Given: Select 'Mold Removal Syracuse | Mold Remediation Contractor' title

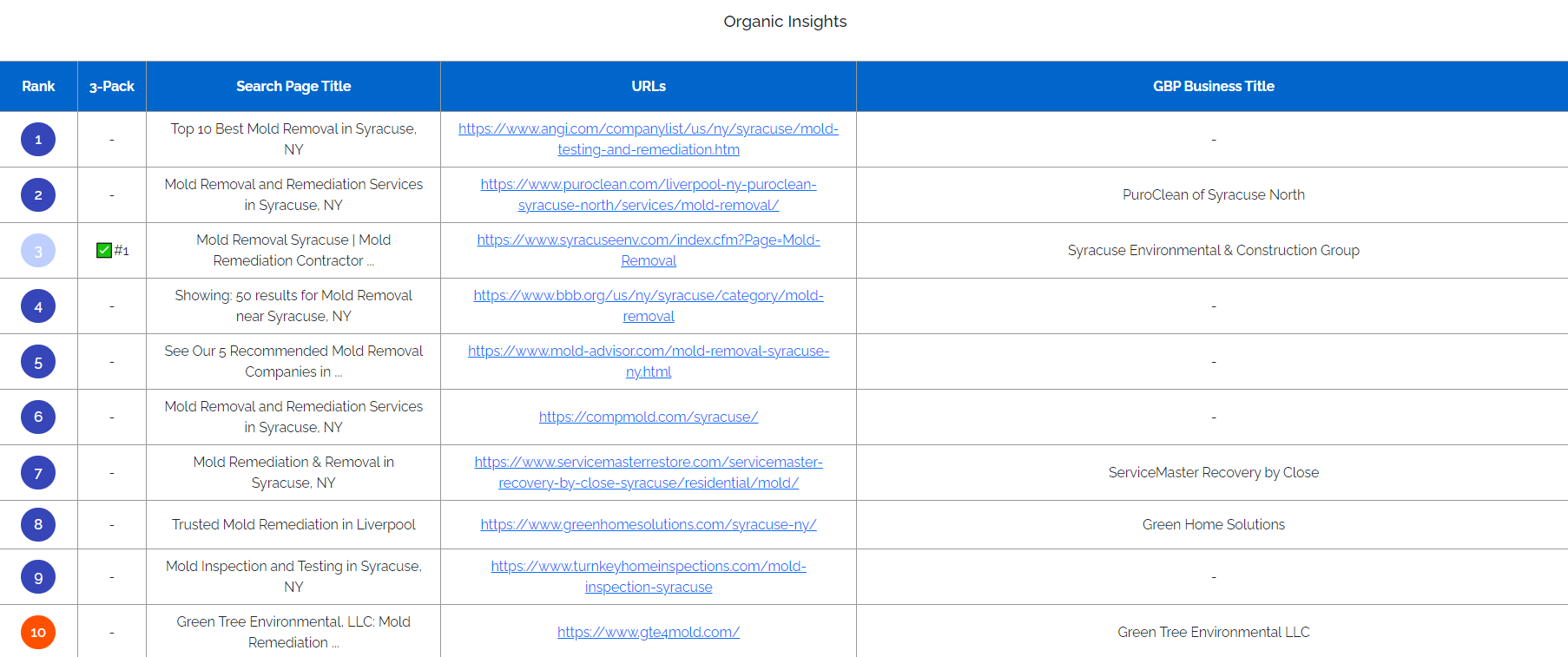Looking at the screenshot, I should pos(293,250).
